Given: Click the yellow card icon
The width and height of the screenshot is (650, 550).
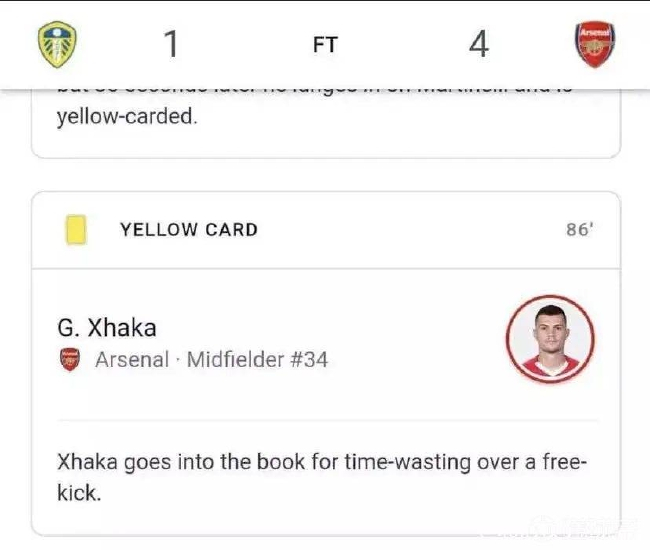Looking at the screenshot, I should point(75,230).
